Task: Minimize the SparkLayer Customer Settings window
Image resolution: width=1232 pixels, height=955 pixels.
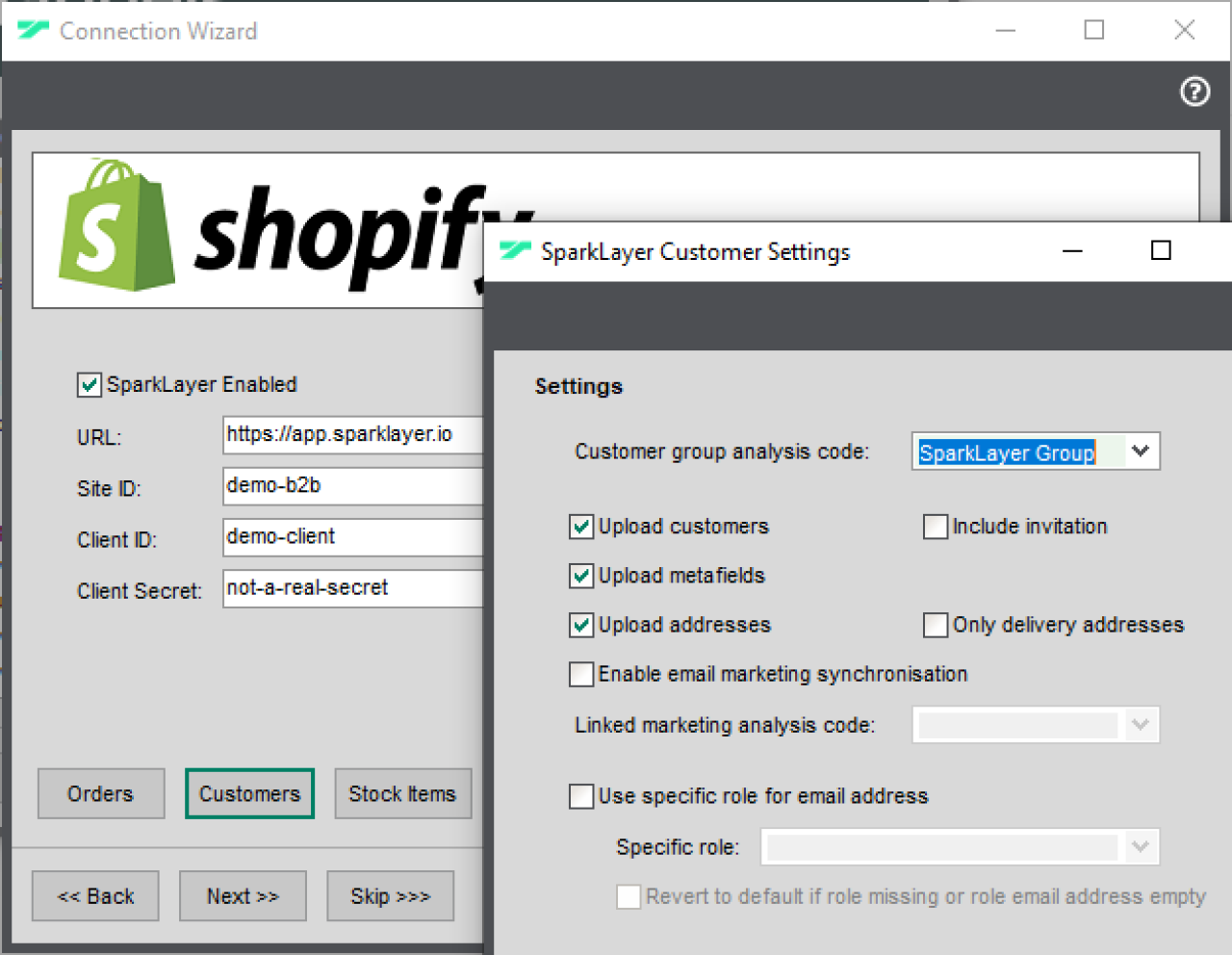Action: click(x=1072, y=251)
